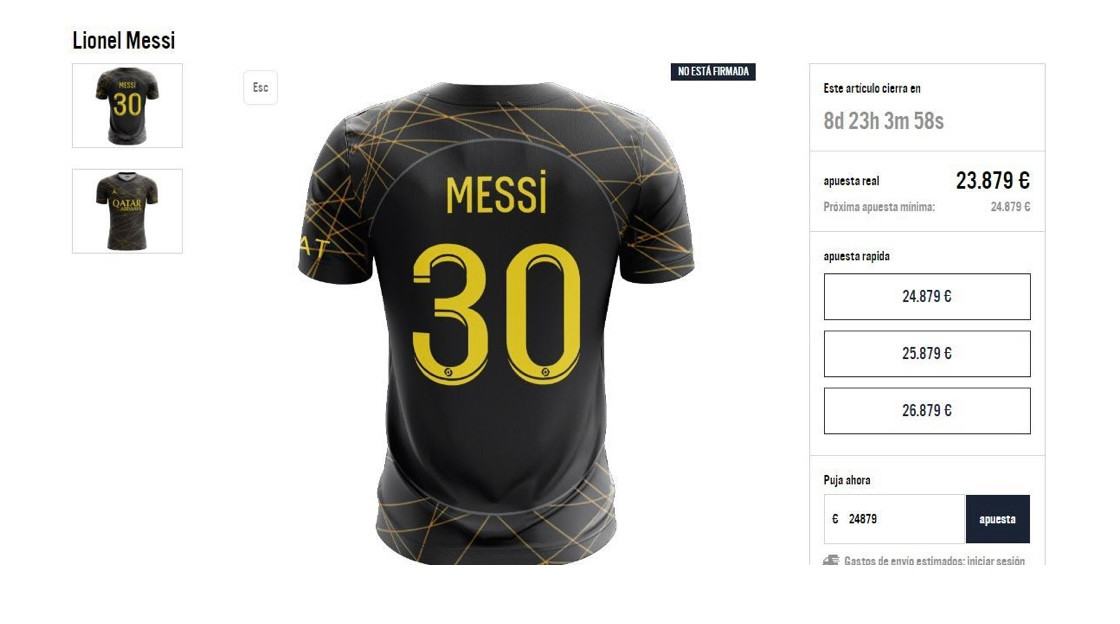1120x624 pixels.
Task: Click the current bid amount 23.879 €
Action: (993, 181)
